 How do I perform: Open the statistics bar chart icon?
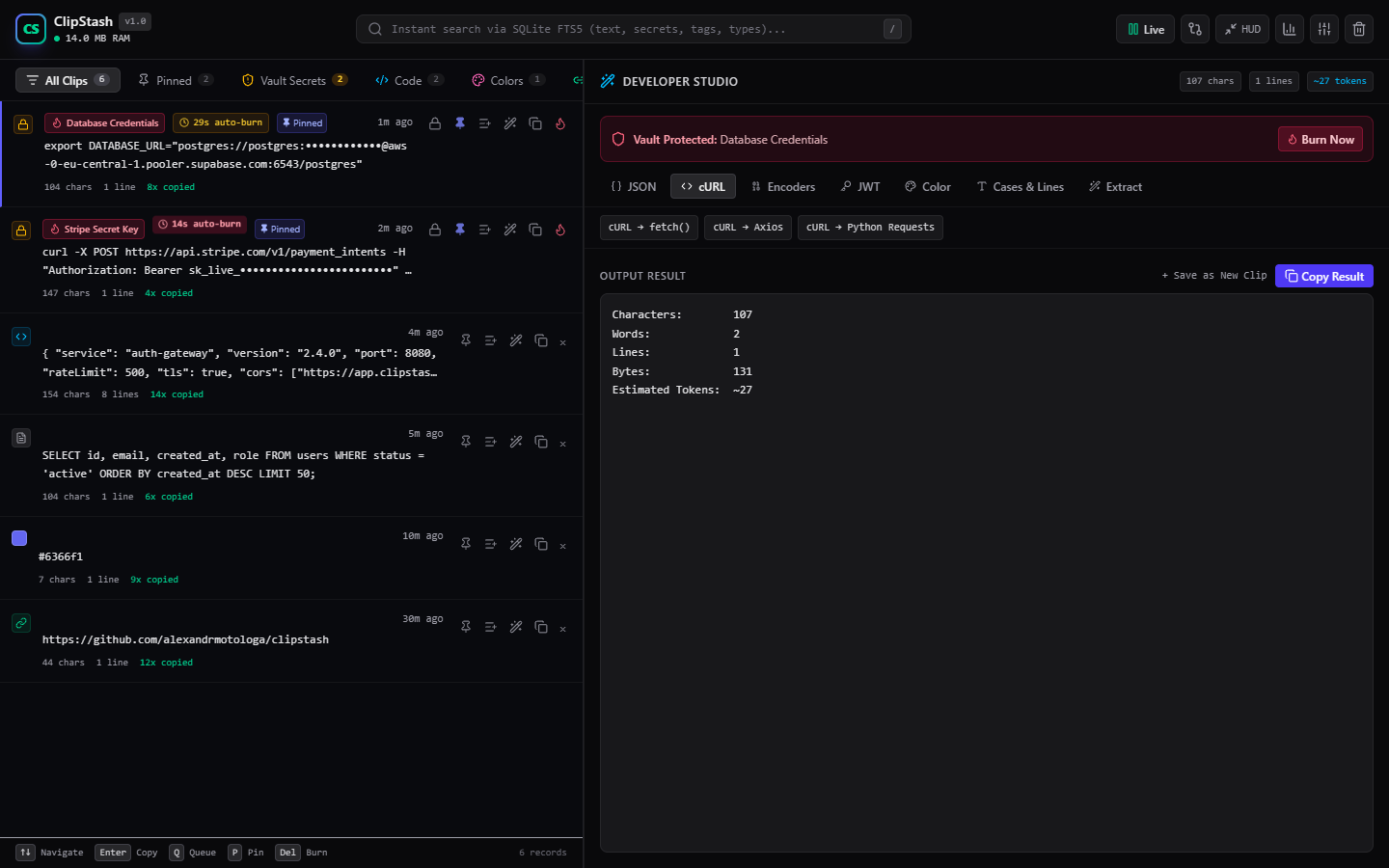pos(1290,29)
